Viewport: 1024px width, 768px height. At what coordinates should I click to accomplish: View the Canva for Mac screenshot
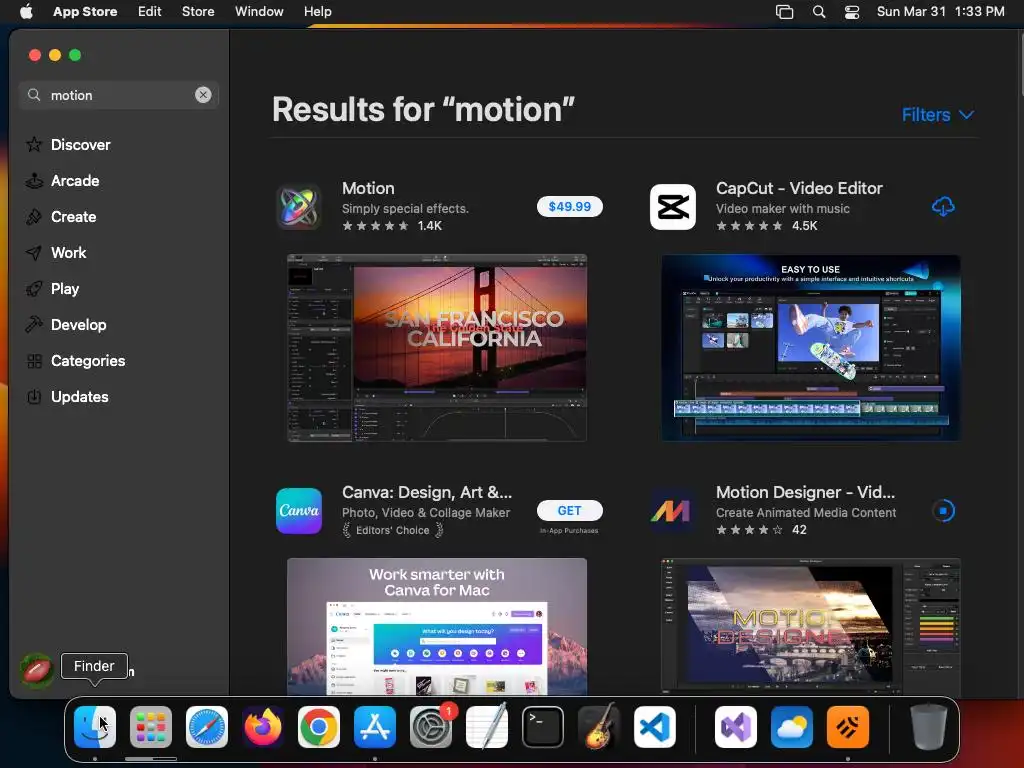click(x=437, y=626)
